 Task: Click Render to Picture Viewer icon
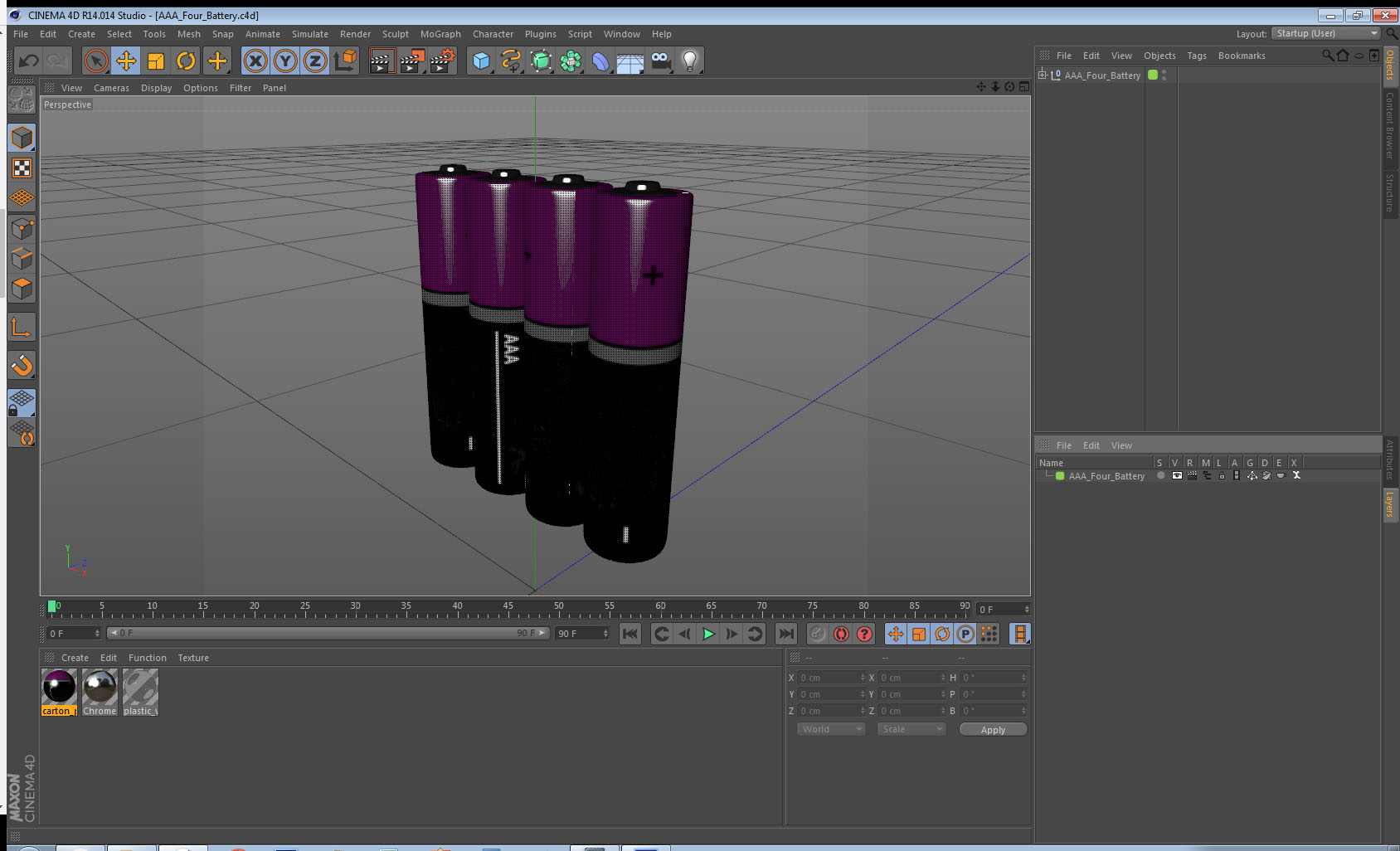pyautogui.click(x=411, y=61)
